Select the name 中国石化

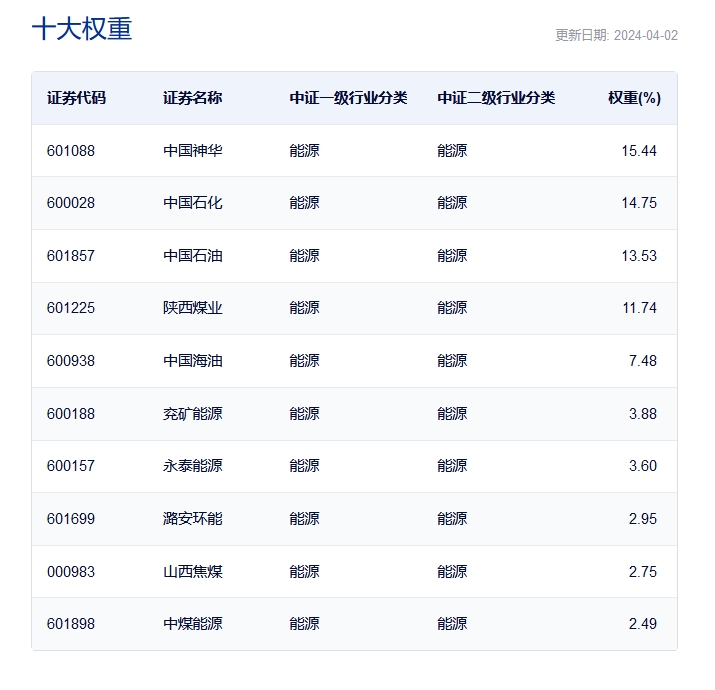pyautogui.click(x=192, y=203)
